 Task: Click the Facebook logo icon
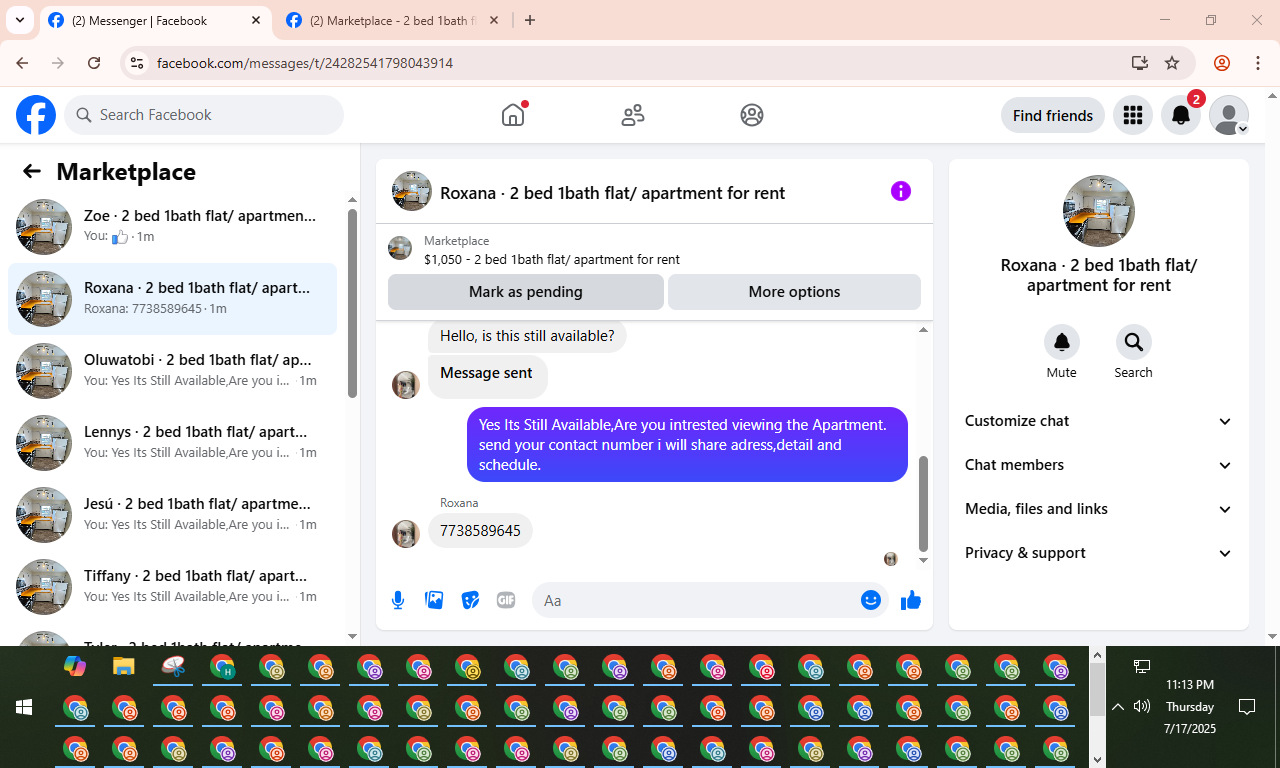click(36, 115)
